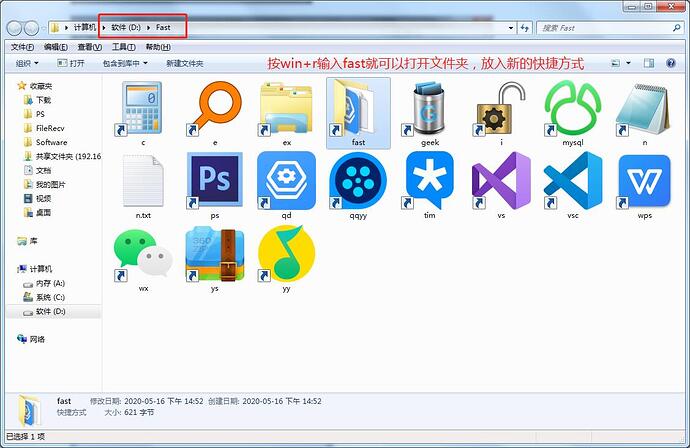Select the tim shortcut icon
Viewport: 690px width, 448px height.
pos(430,185)
